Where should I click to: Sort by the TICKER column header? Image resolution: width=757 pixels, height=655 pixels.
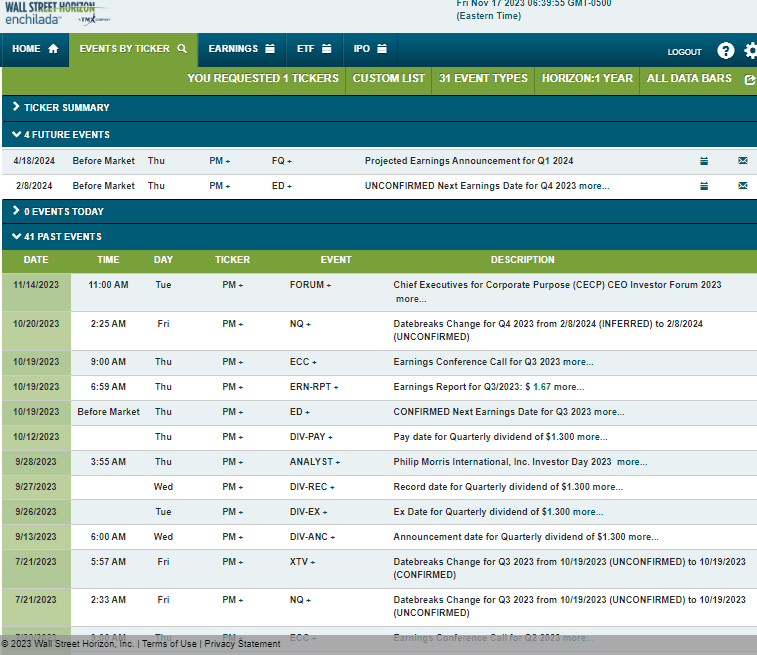click(x=233, y=260)
